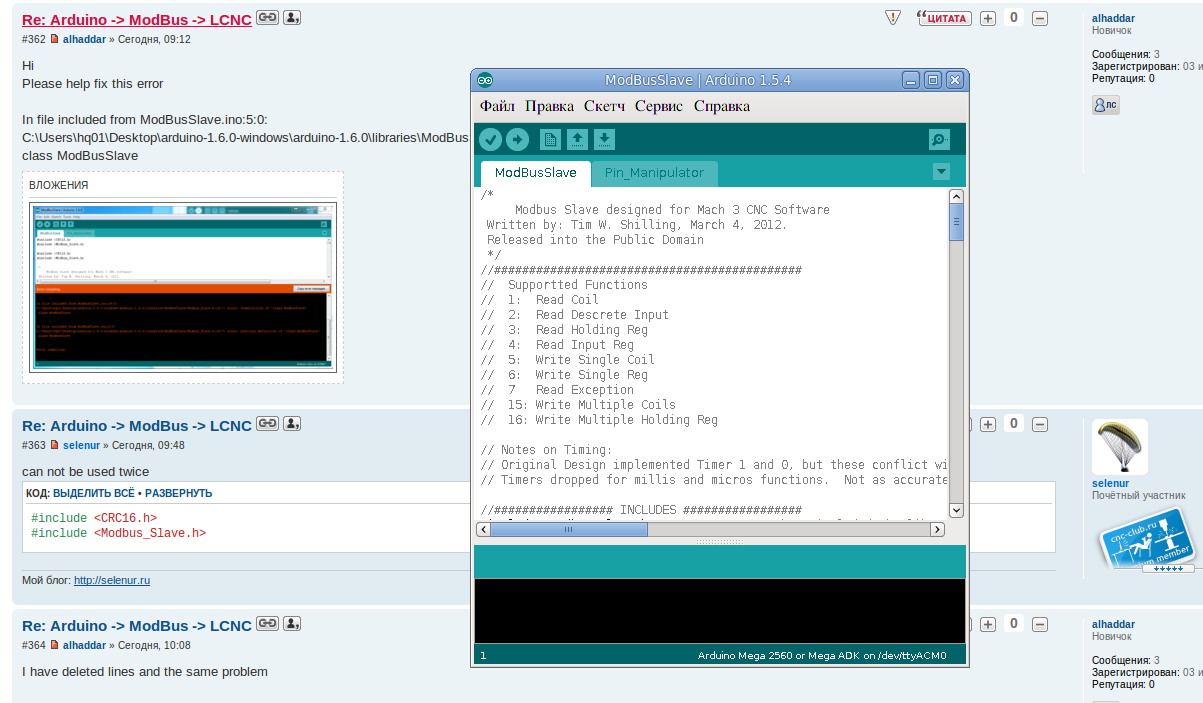Downvote post #364 with the minus icon

1040,624
